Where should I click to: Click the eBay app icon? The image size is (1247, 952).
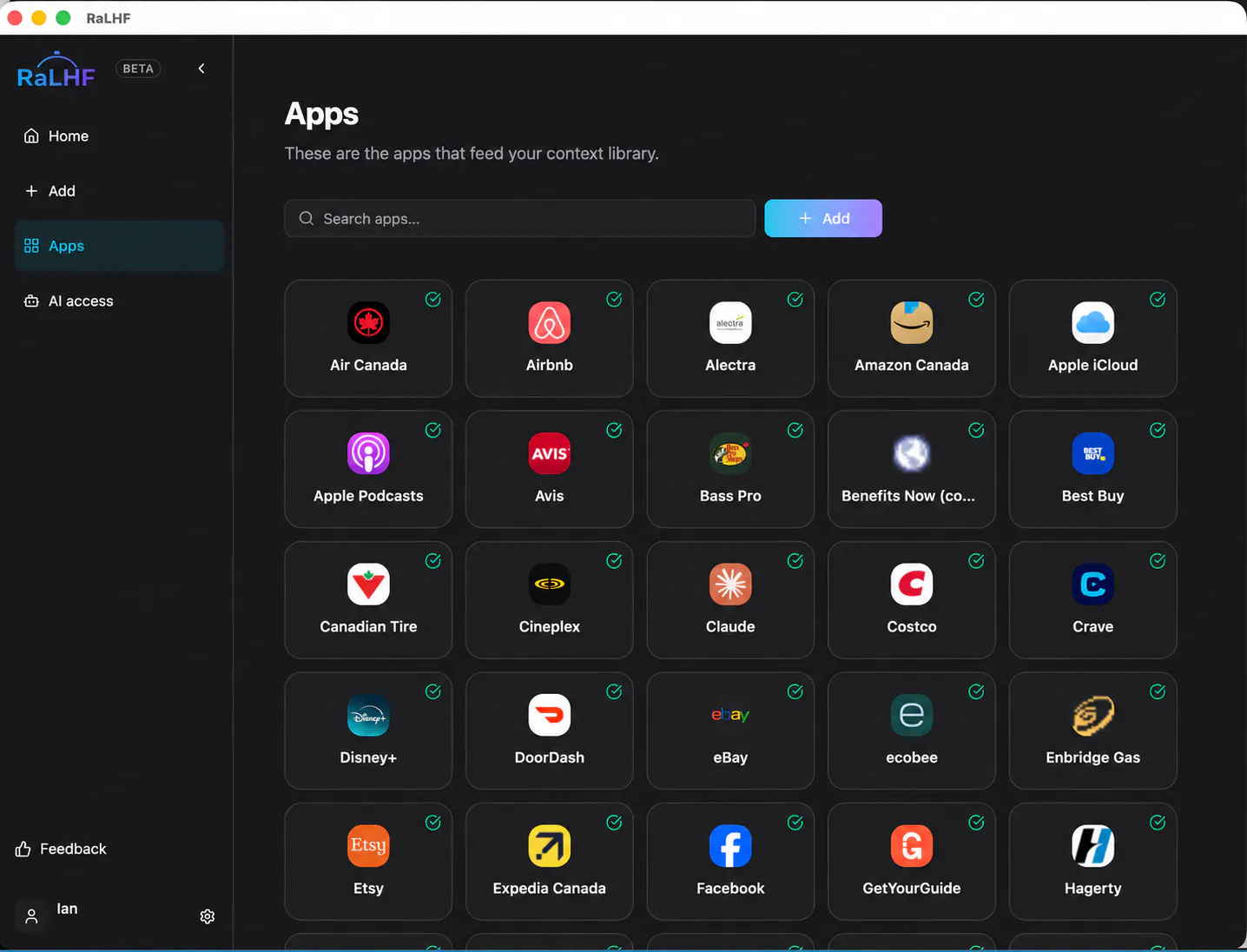pos(730,716)
